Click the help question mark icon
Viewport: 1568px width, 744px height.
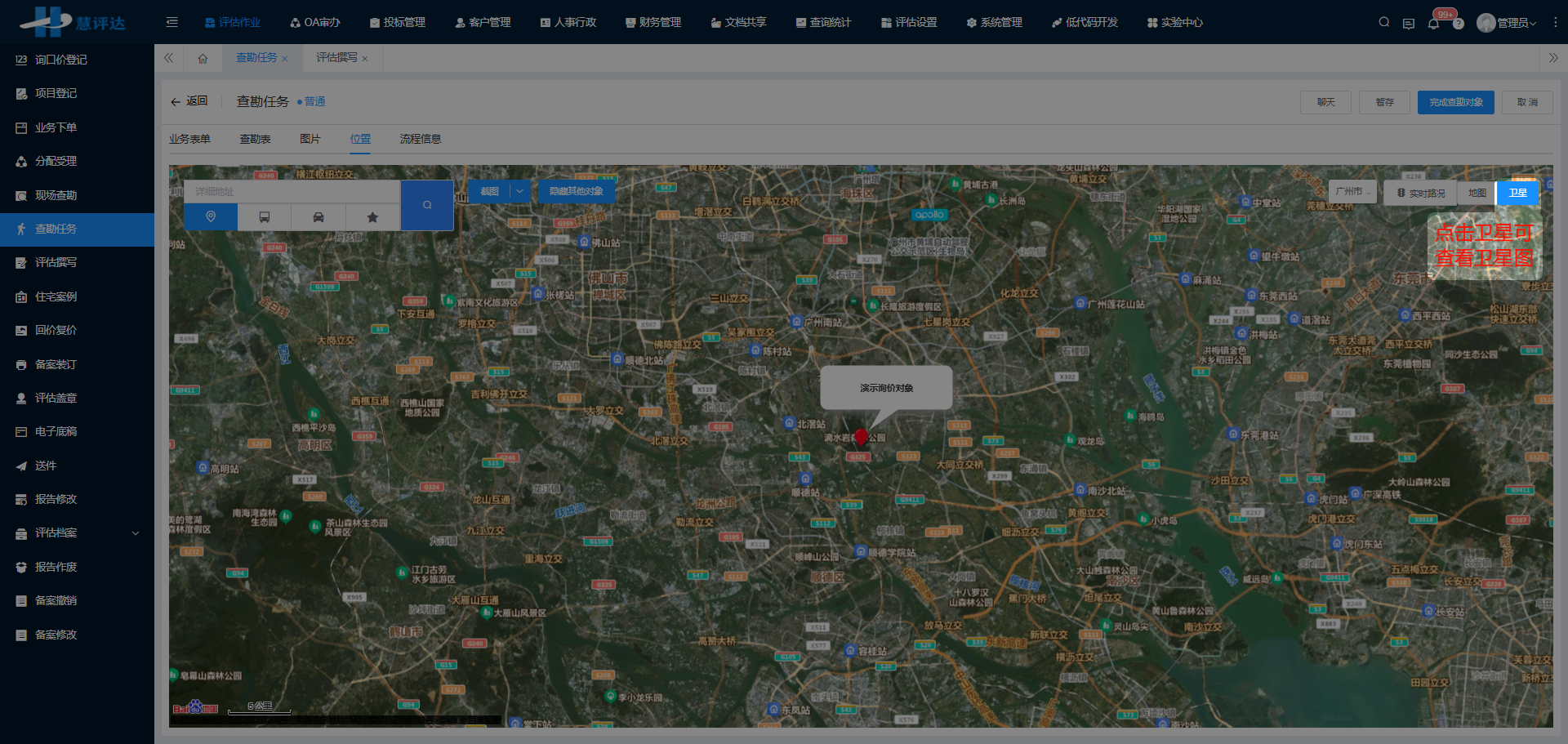(1458, 24)
